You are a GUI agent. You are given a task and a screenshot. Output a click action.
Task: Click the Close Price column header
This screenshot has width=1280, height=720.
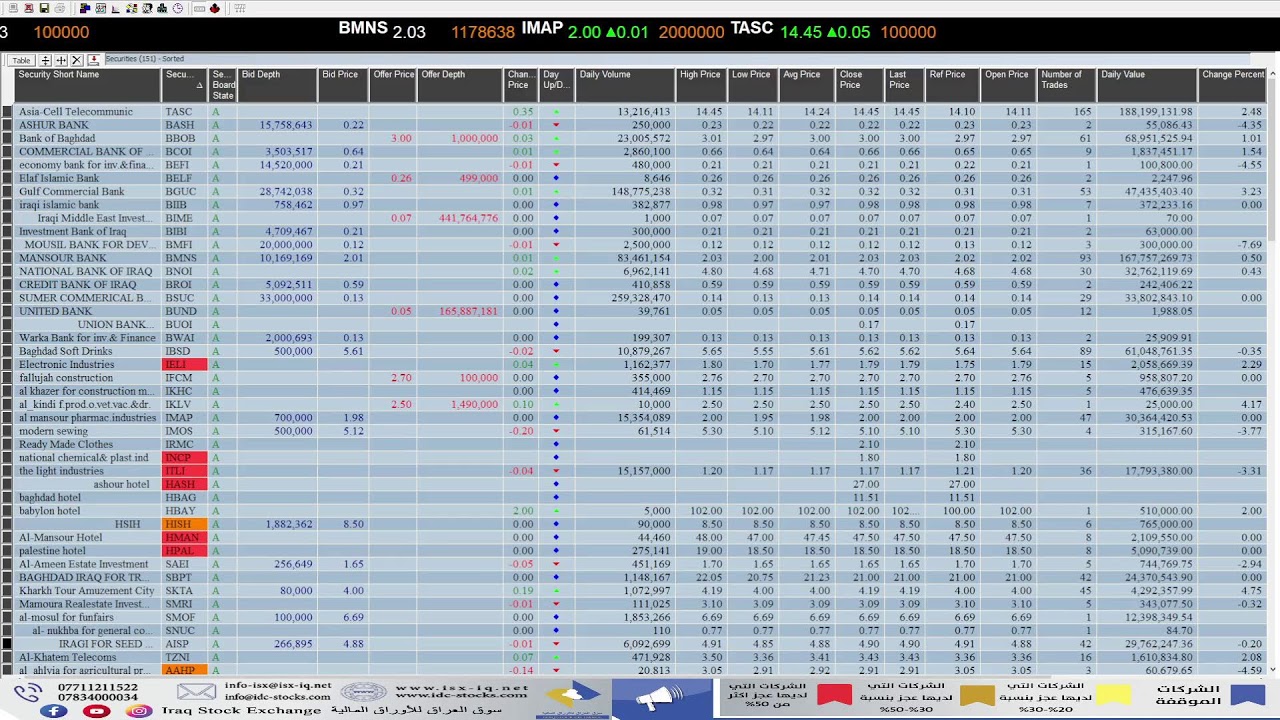pyautogui.click(x=861, y=84)
